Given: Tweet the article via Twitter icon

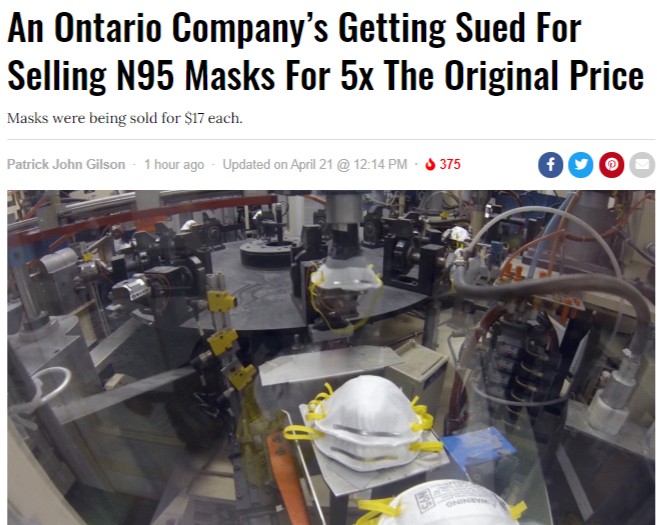Looking at the screenshot, I should [581, 165].
